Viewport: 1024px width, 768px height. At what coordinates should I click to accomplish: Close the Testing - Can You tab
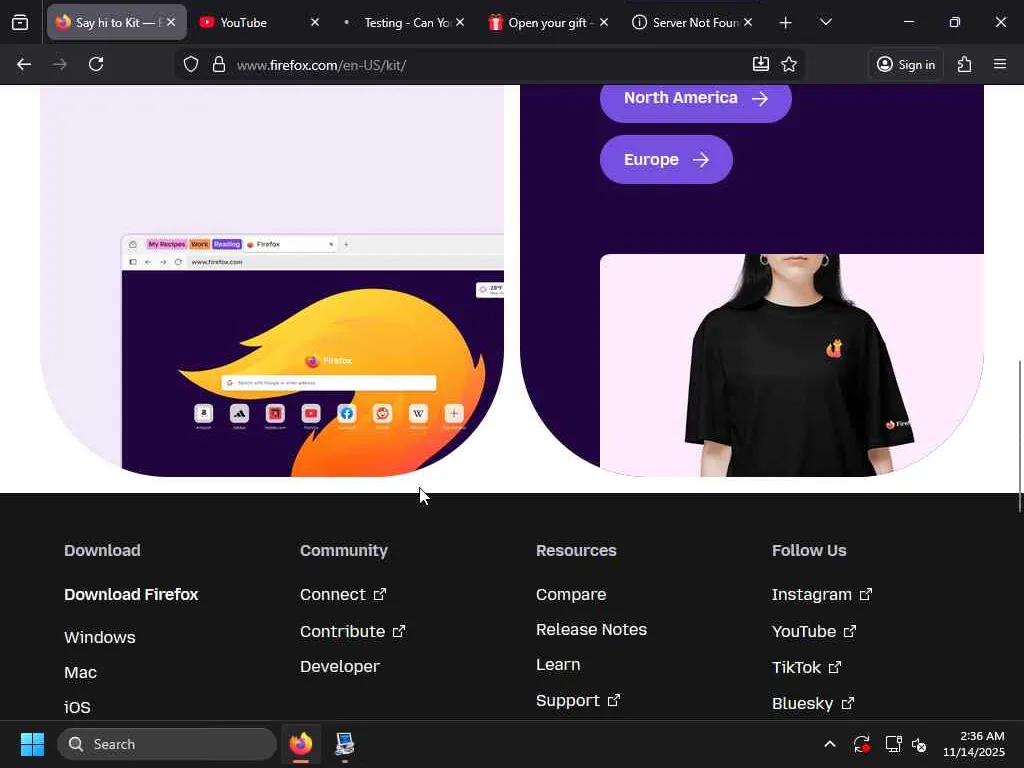click(x=460, y=22)
